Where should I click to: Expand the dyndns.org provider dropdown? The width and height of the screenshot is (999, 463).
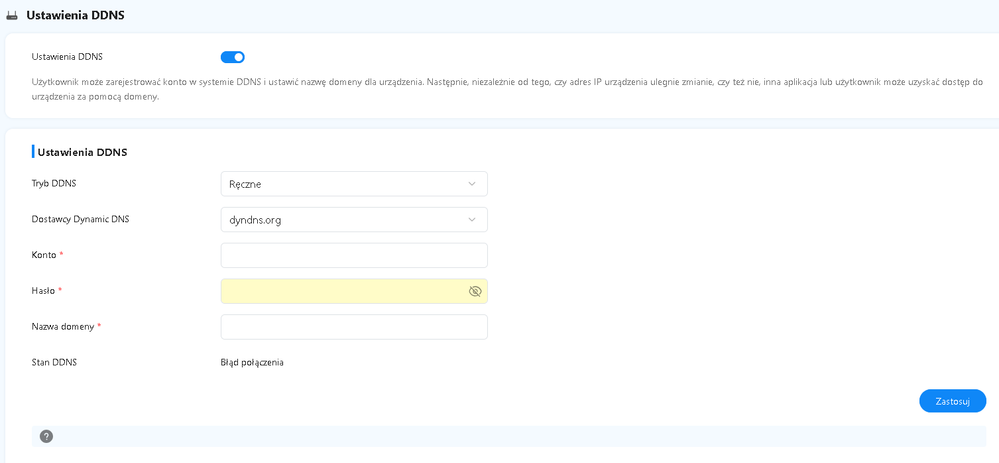353,220
